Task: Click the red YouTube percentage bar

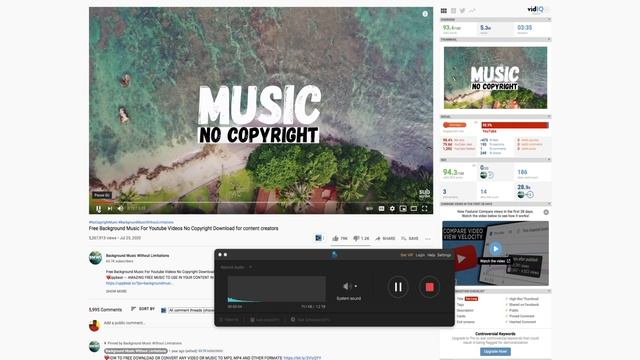Action: click(x=515, y=125)
